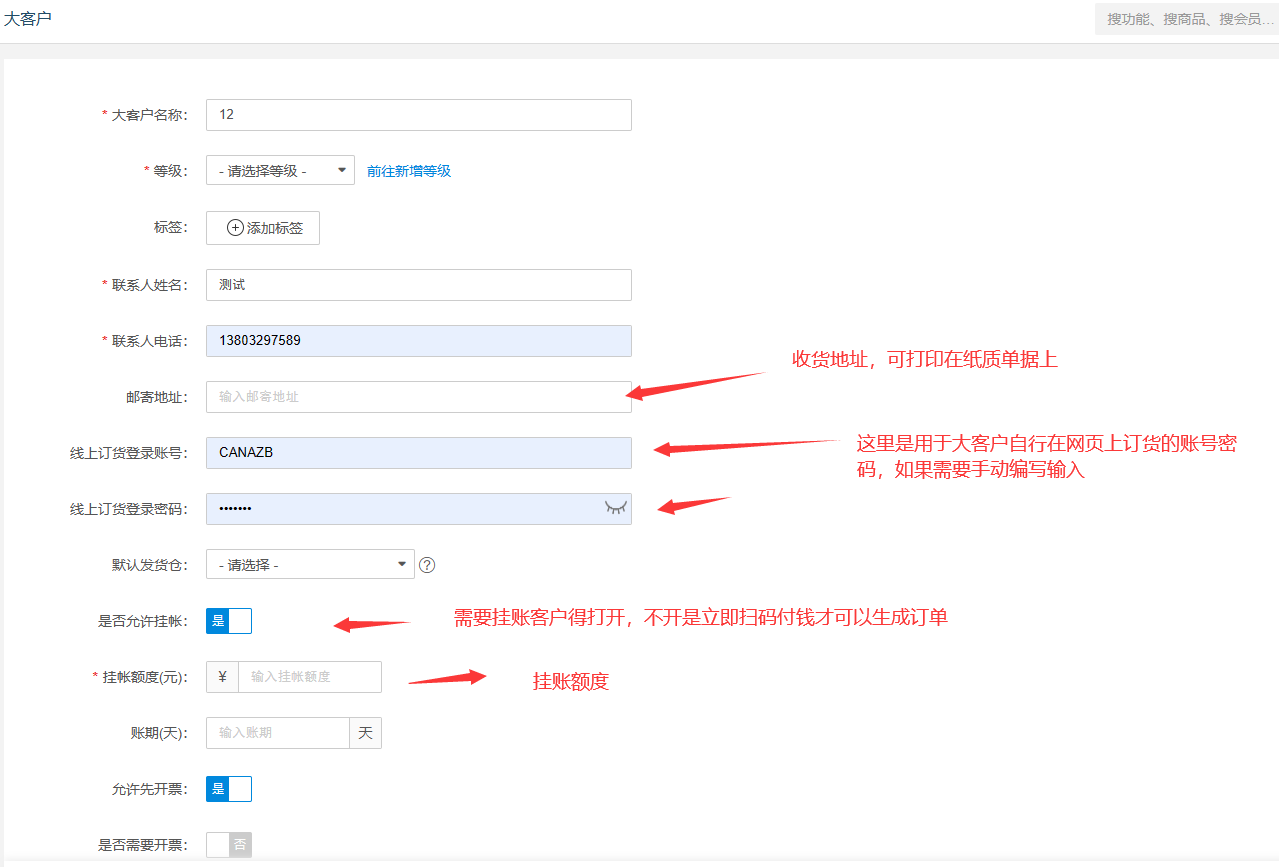Screen dimensions: 1279x867
Task: Click the plus icon in 添加标签
Action: point(235,228)
